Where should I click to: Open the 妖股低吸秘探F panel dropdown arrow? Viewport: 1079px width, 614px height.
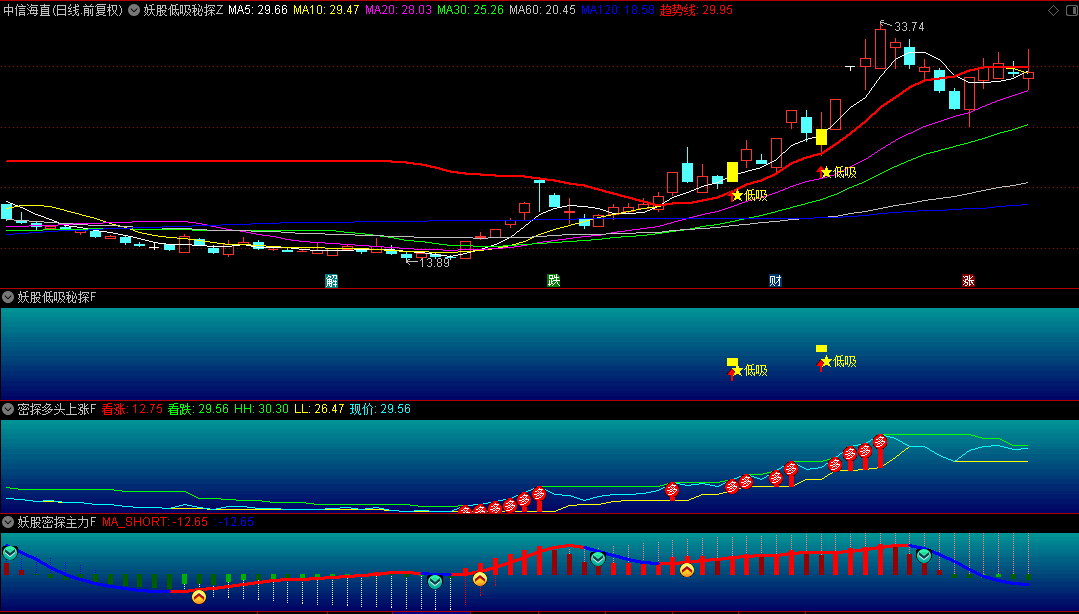(9, 297)
